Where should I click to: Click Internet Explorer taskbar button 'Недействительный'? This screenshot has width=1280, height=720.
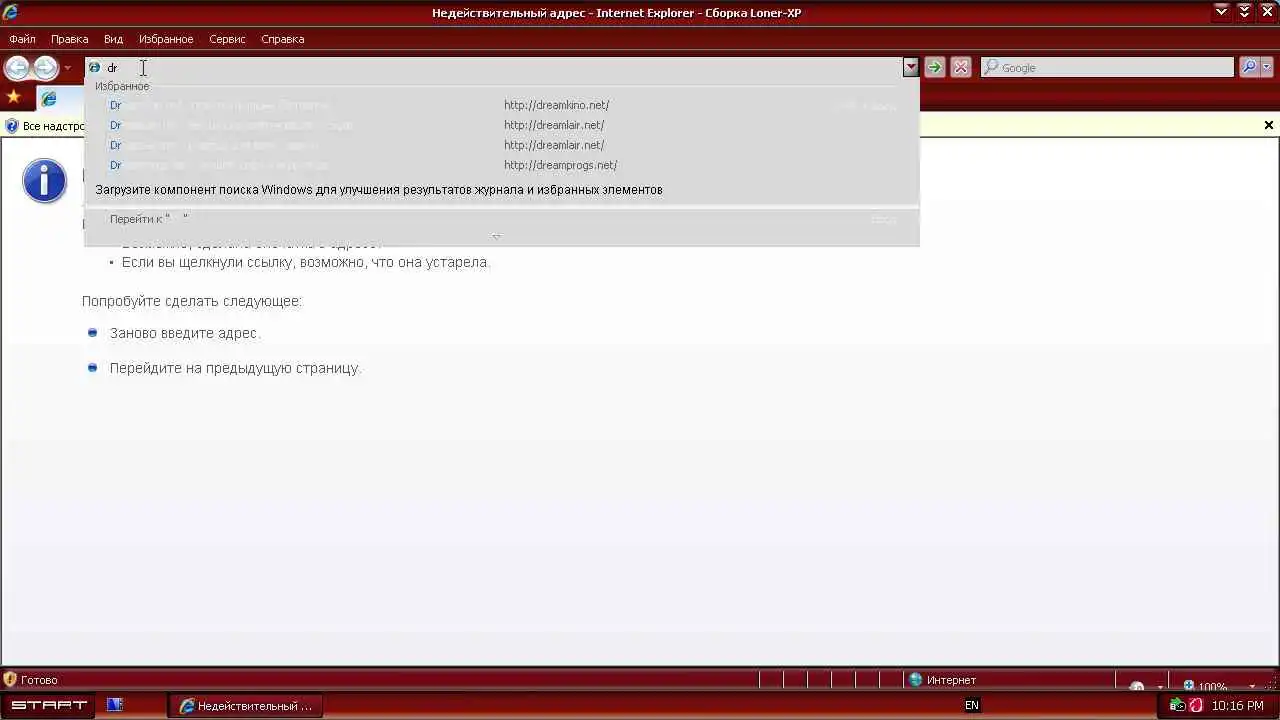click(245, 706)
